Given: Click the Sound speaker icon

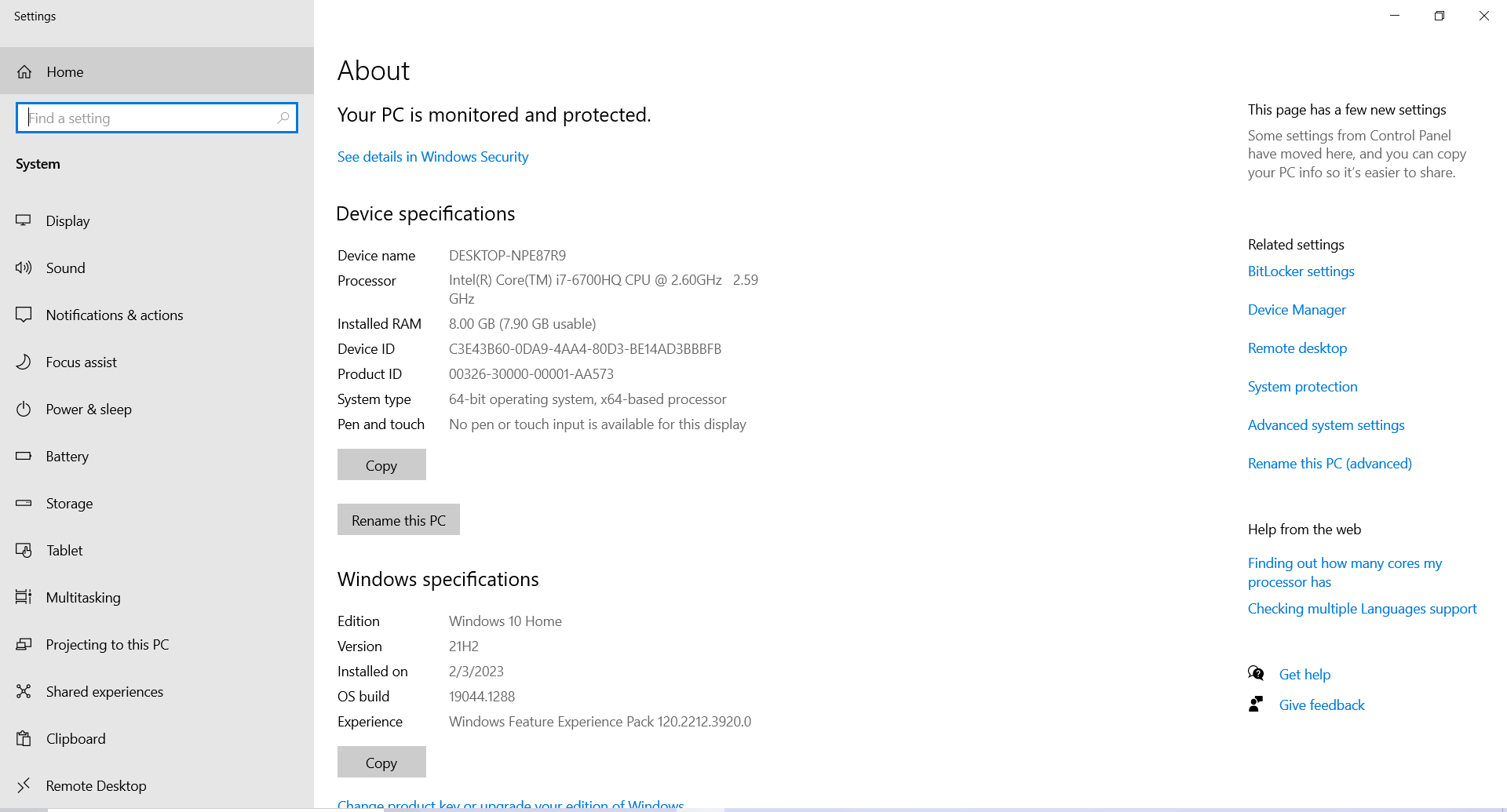Looking at the screenshot, I should pos(24,268).
